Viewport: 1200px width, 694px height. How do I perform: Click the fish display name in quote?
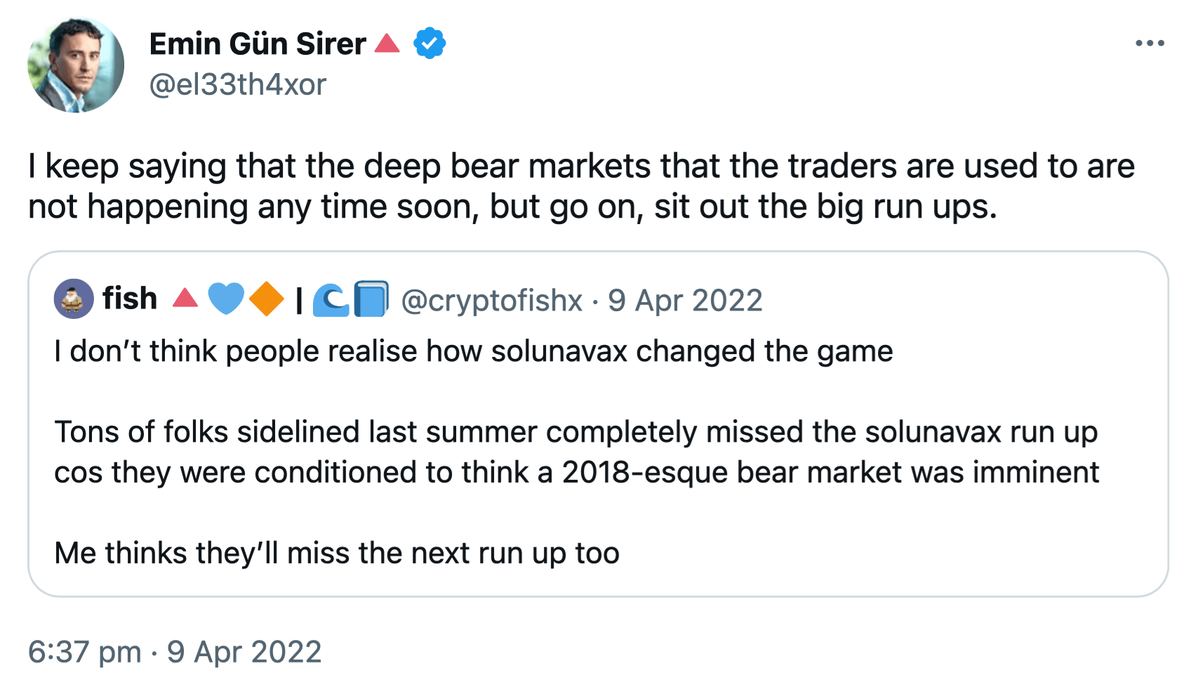point(130,299)
